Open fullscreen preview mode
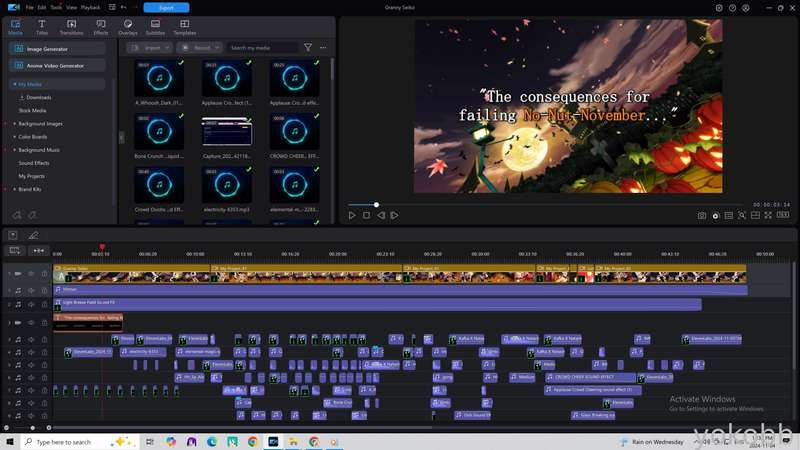This screenshot has width=800, height=450. click(x=768, y=216)
